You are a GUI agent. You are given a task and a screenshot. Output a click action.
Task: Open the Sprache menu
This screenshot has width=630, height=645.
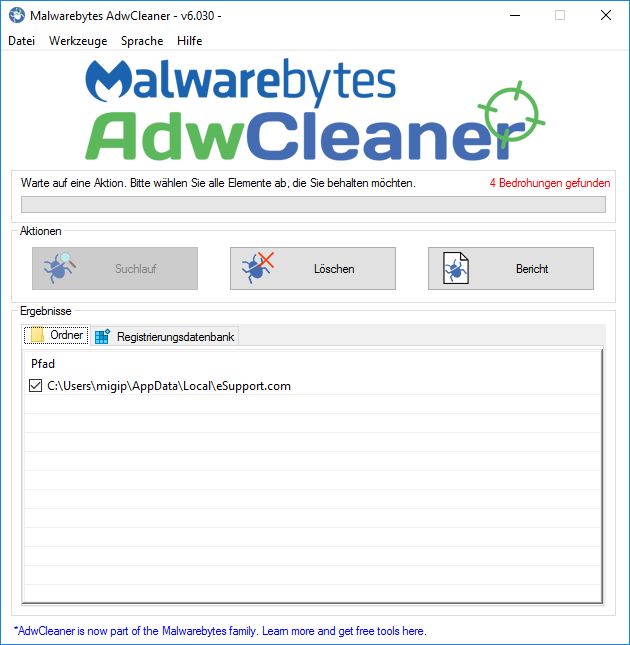[142, 41]
